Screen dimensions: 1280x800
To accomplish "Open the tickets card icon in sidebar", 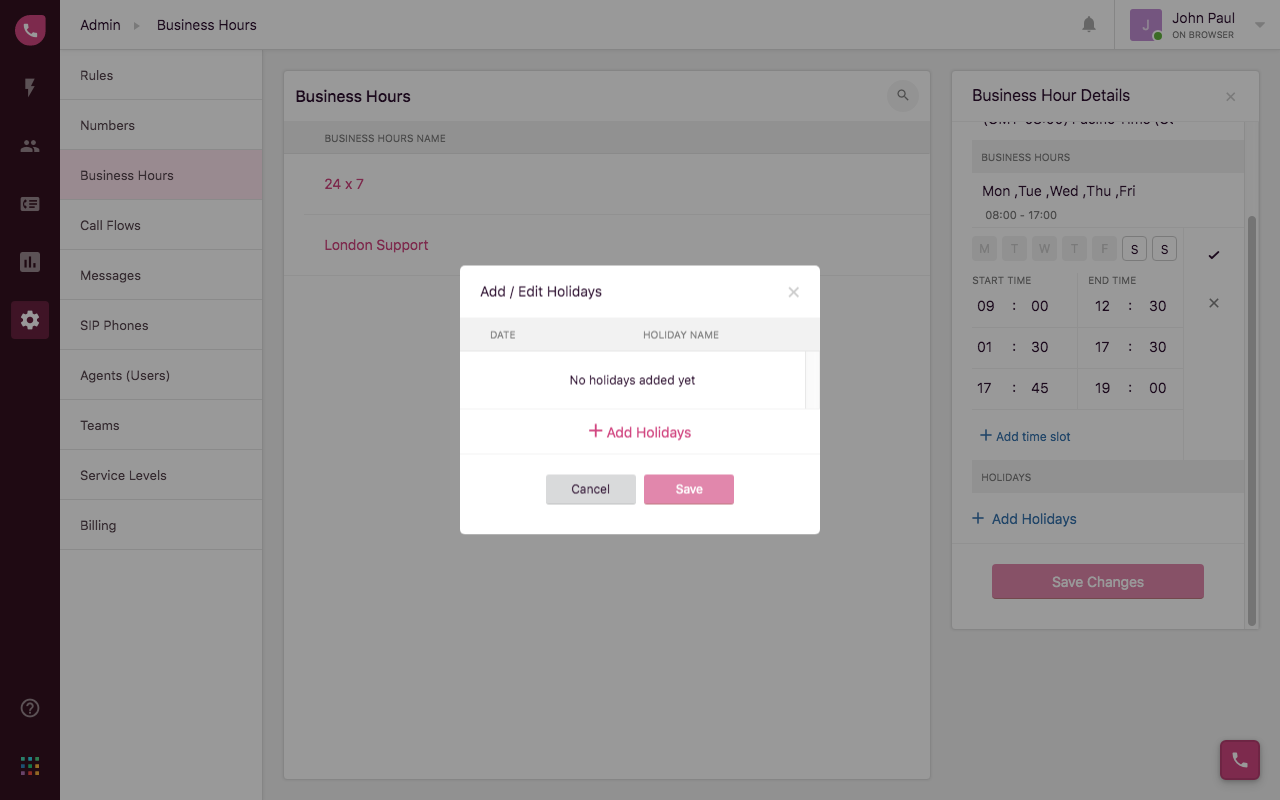I will pos(30,204).
